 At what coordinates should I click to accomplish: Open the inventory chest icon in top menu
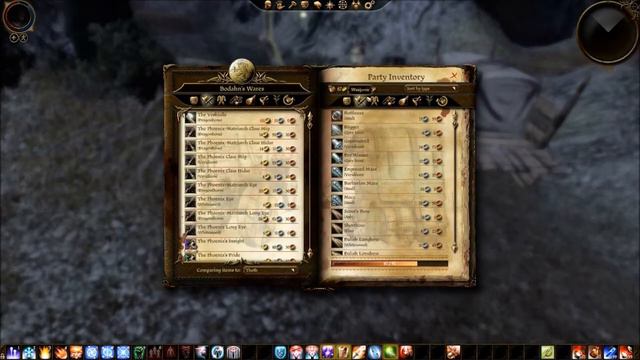pyautogui.click(x=305, y=5)
